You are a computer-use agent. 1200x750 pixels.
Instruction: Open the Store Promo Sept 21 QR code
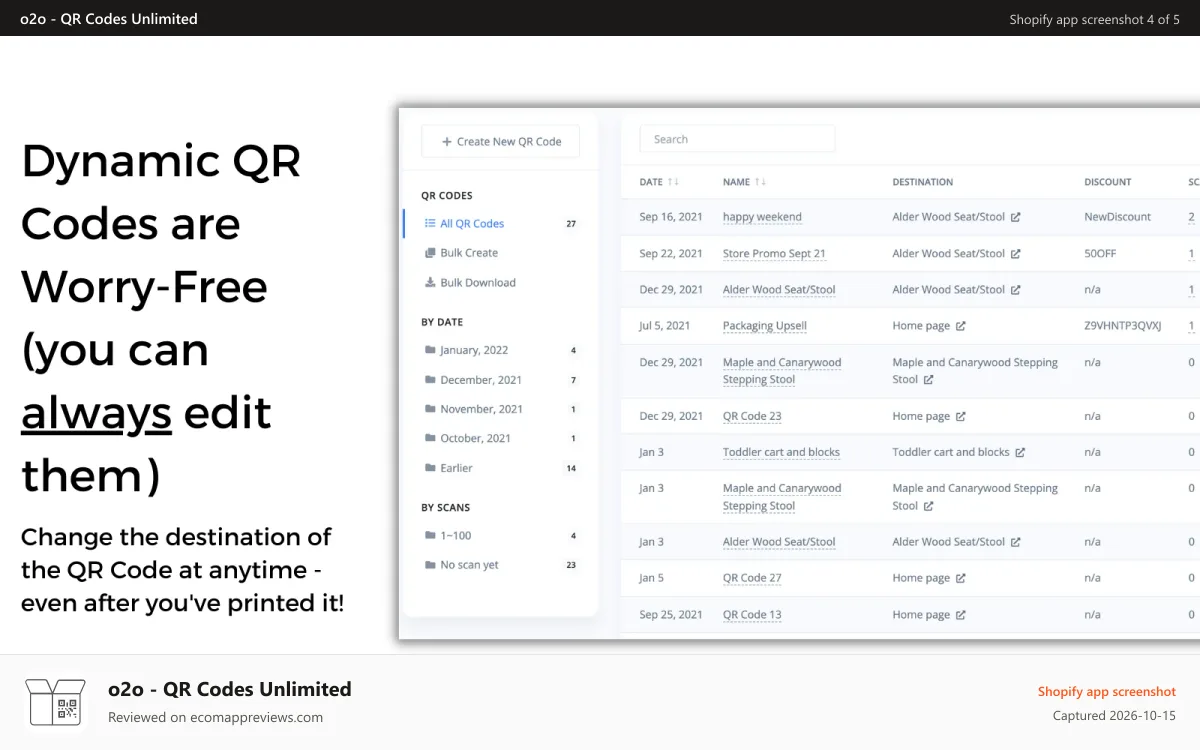pos(774,254)
